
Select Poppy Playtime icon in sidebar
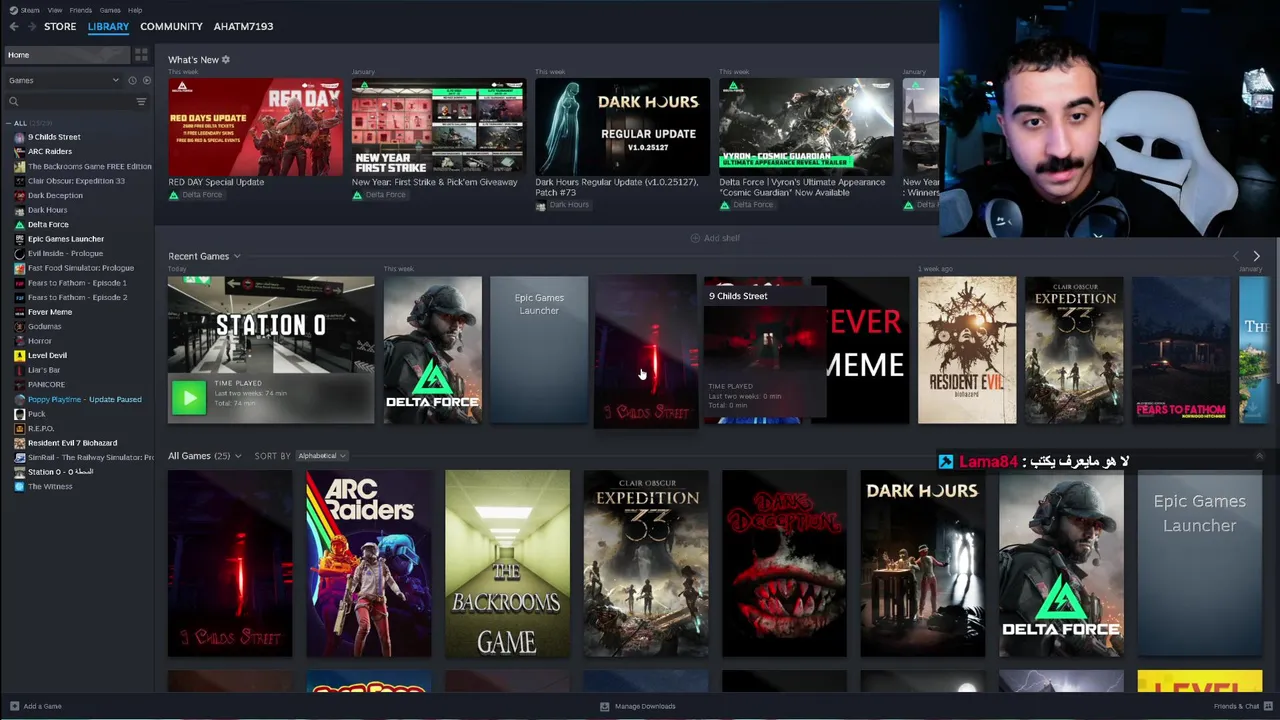pyautogui.click(x=20, y=399)
